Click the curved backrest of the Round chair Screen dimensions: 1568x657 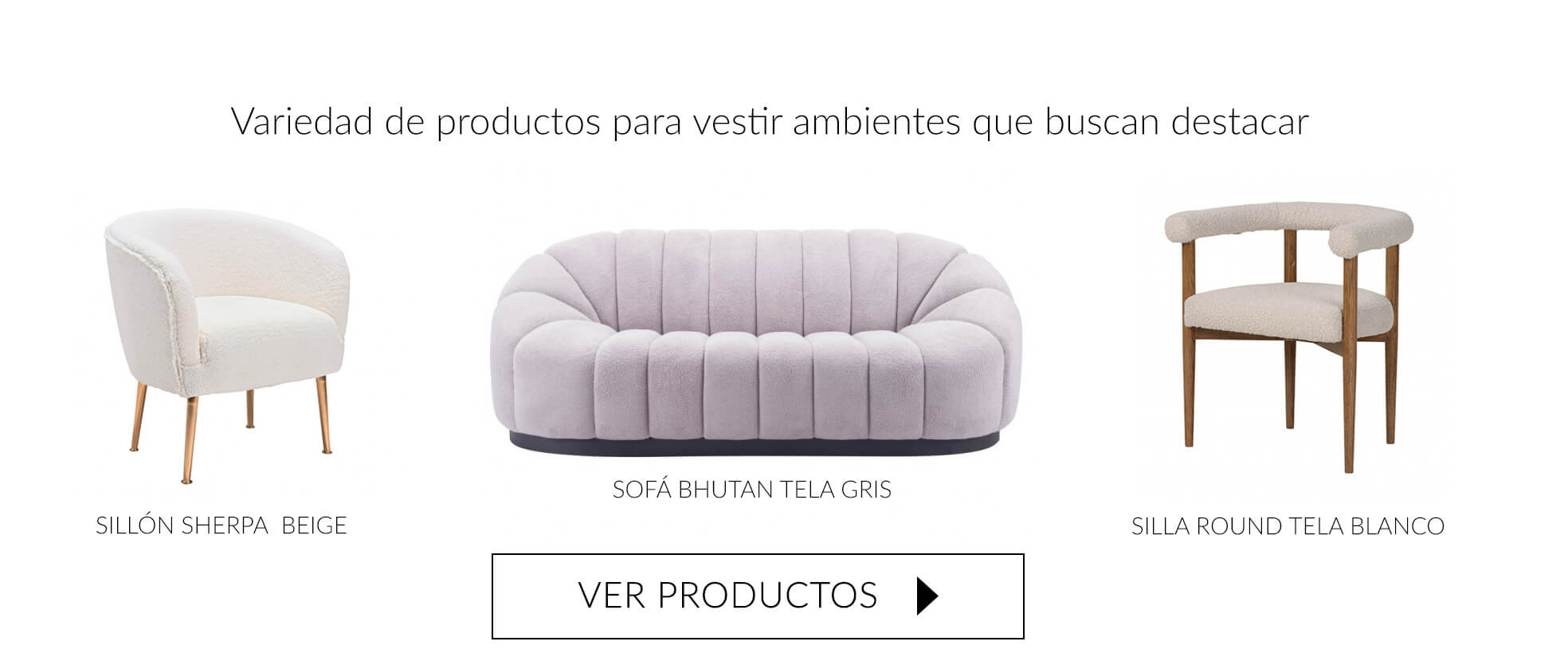click(x=1288, y=224)
